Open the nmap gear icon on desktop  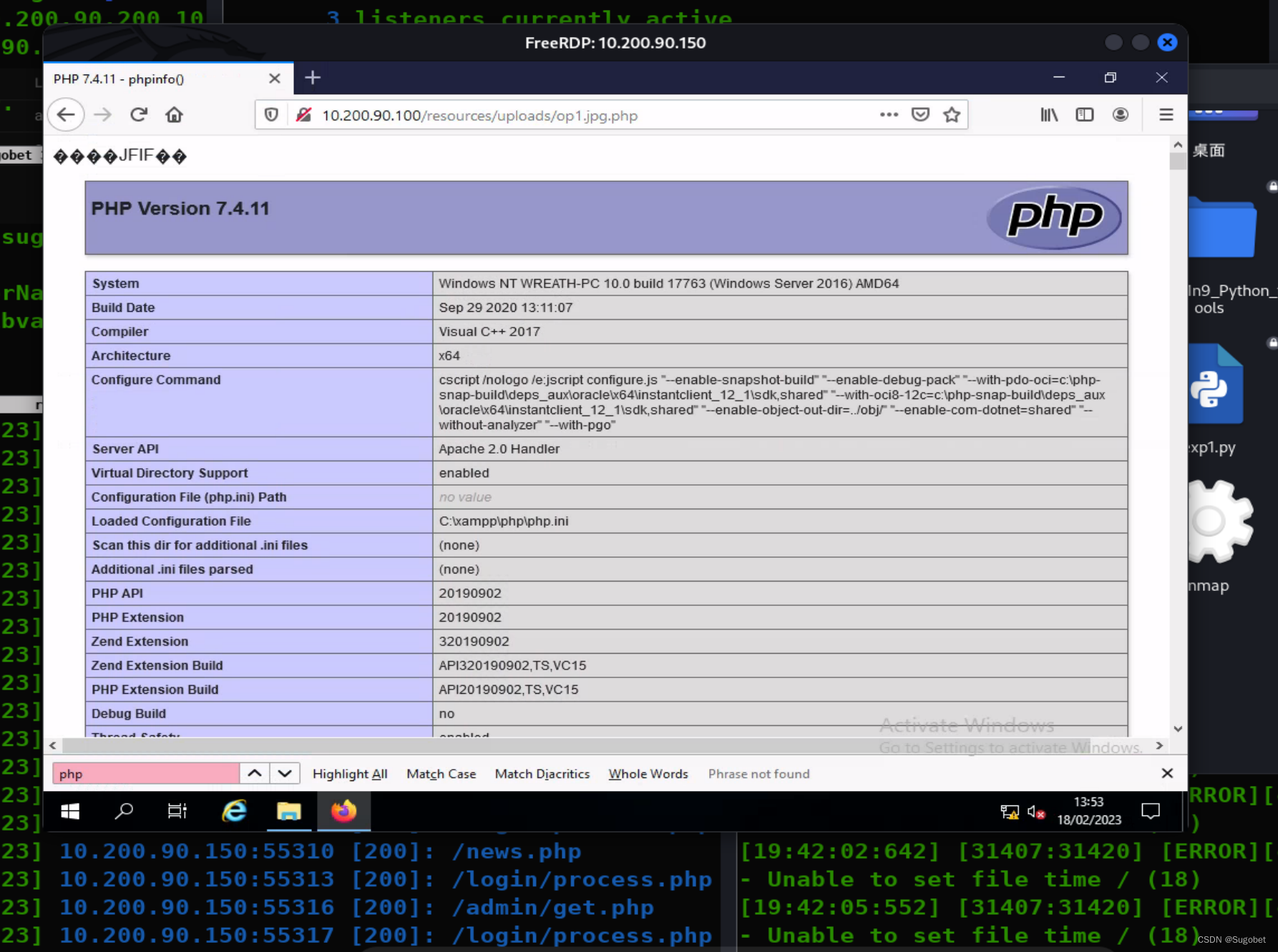point(1221,521)
